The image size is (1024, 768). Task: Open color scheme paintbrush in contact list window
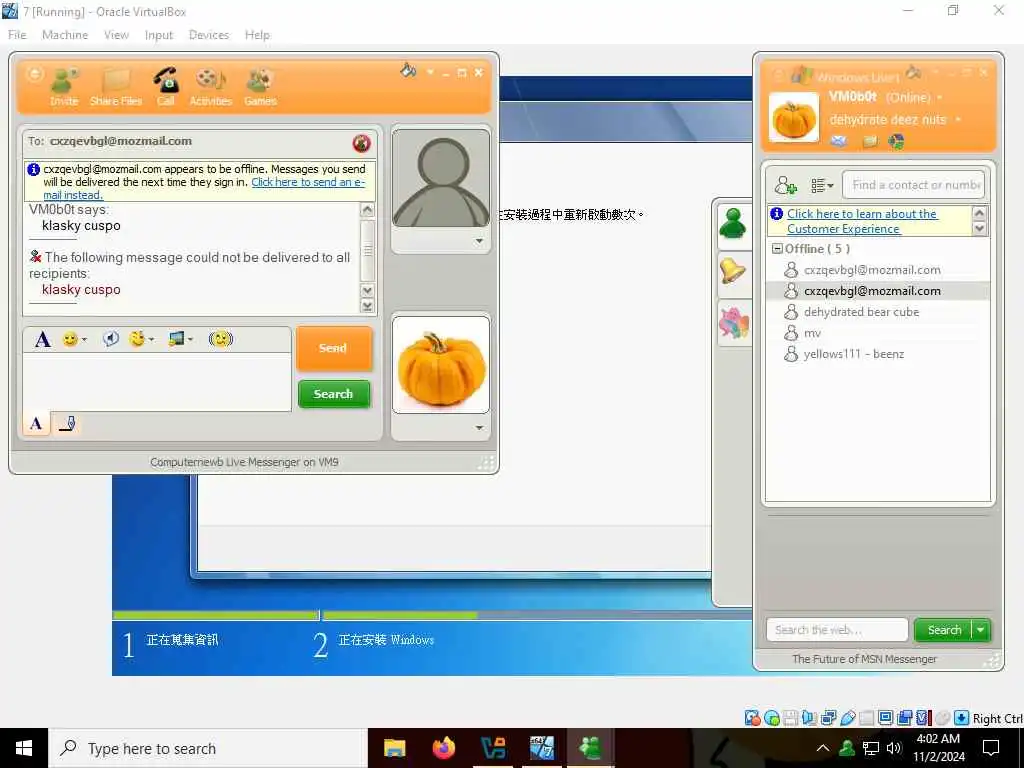point(914,72)
